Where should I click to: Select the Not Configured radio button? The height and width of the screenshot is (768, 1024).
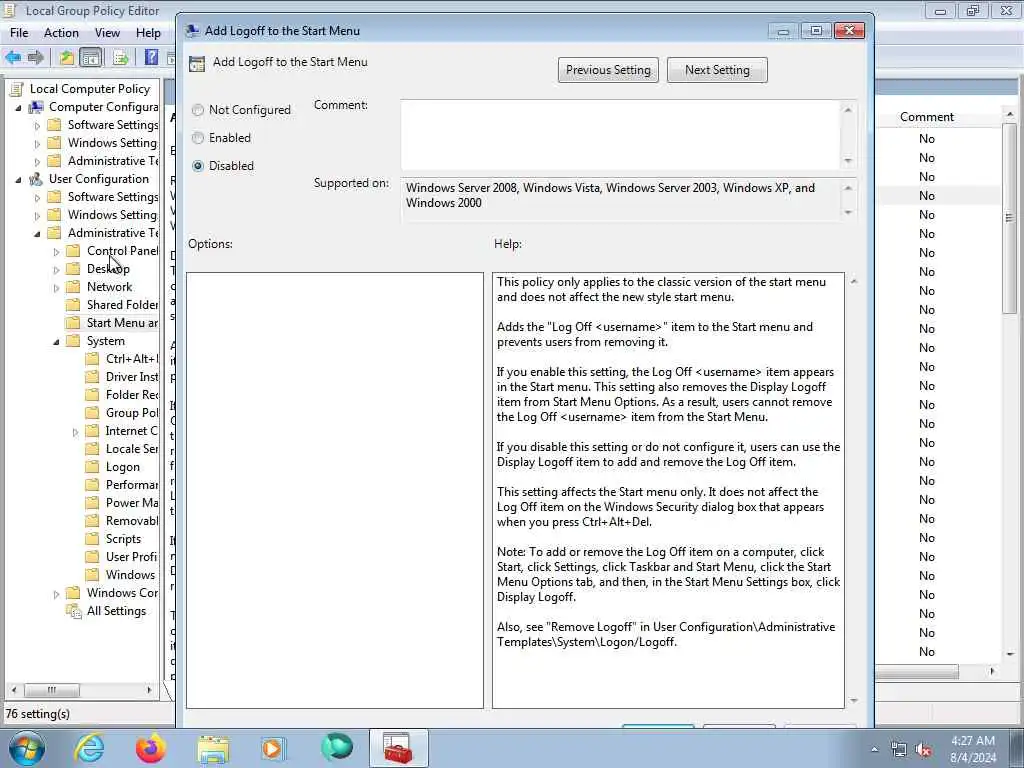tap(198, 110)
